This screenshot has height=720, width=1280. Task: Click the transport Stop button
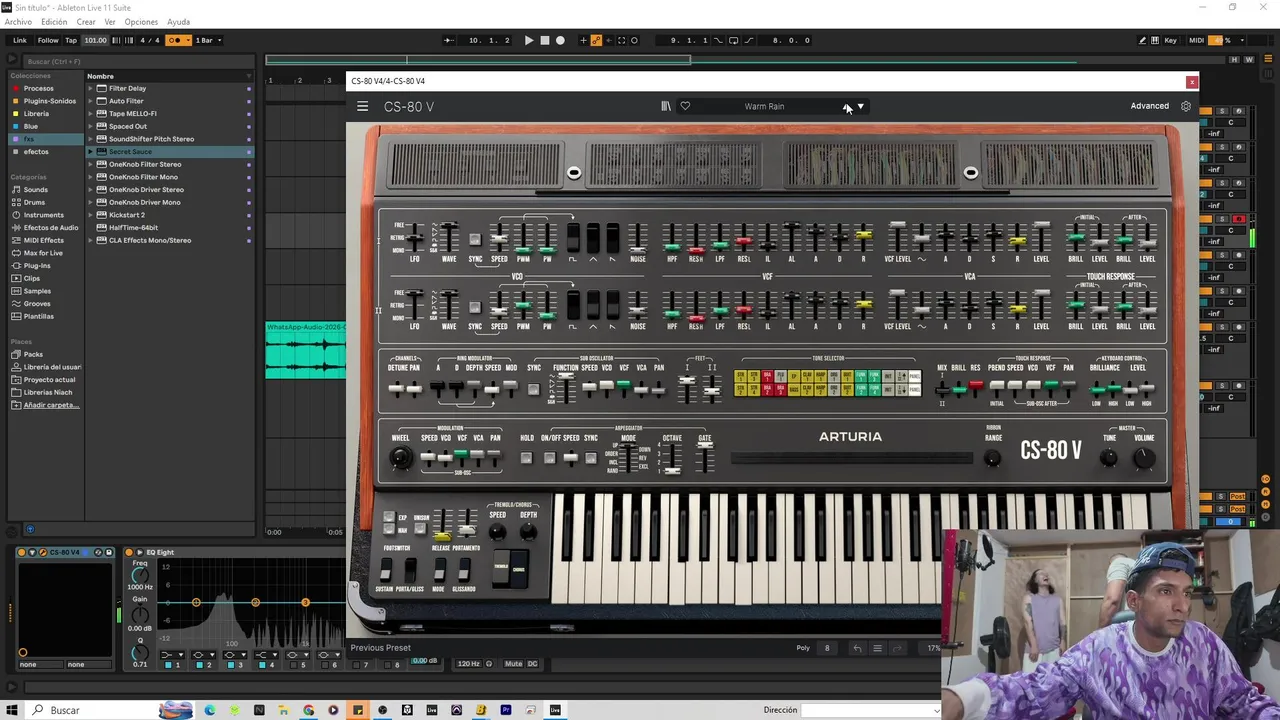pyautogui.click(x=544, y=40)
